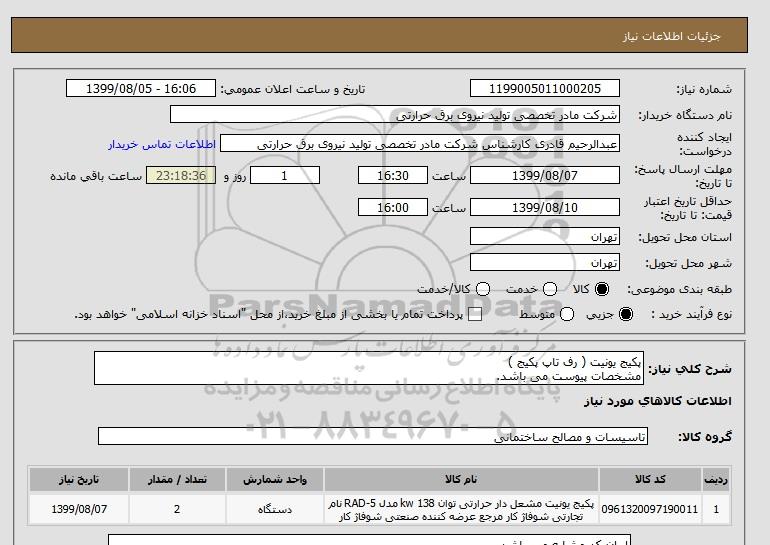Click the واحد شمارش column header

pos(275,479)
